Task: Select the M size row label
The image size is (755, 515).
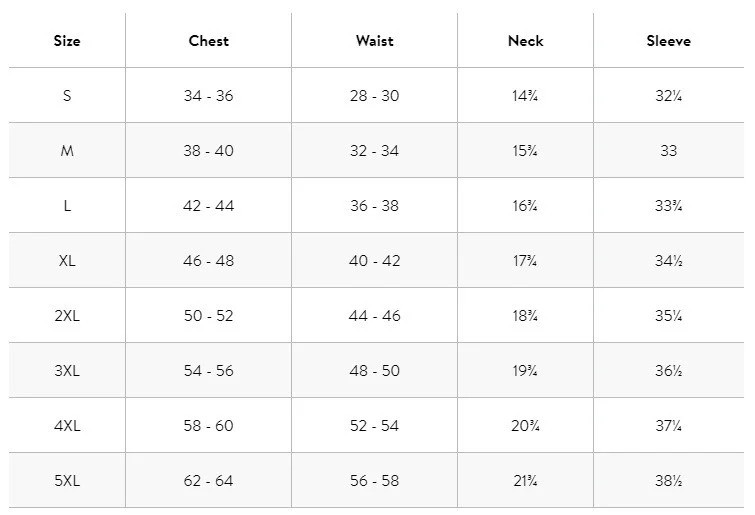Action: [67, 151]
